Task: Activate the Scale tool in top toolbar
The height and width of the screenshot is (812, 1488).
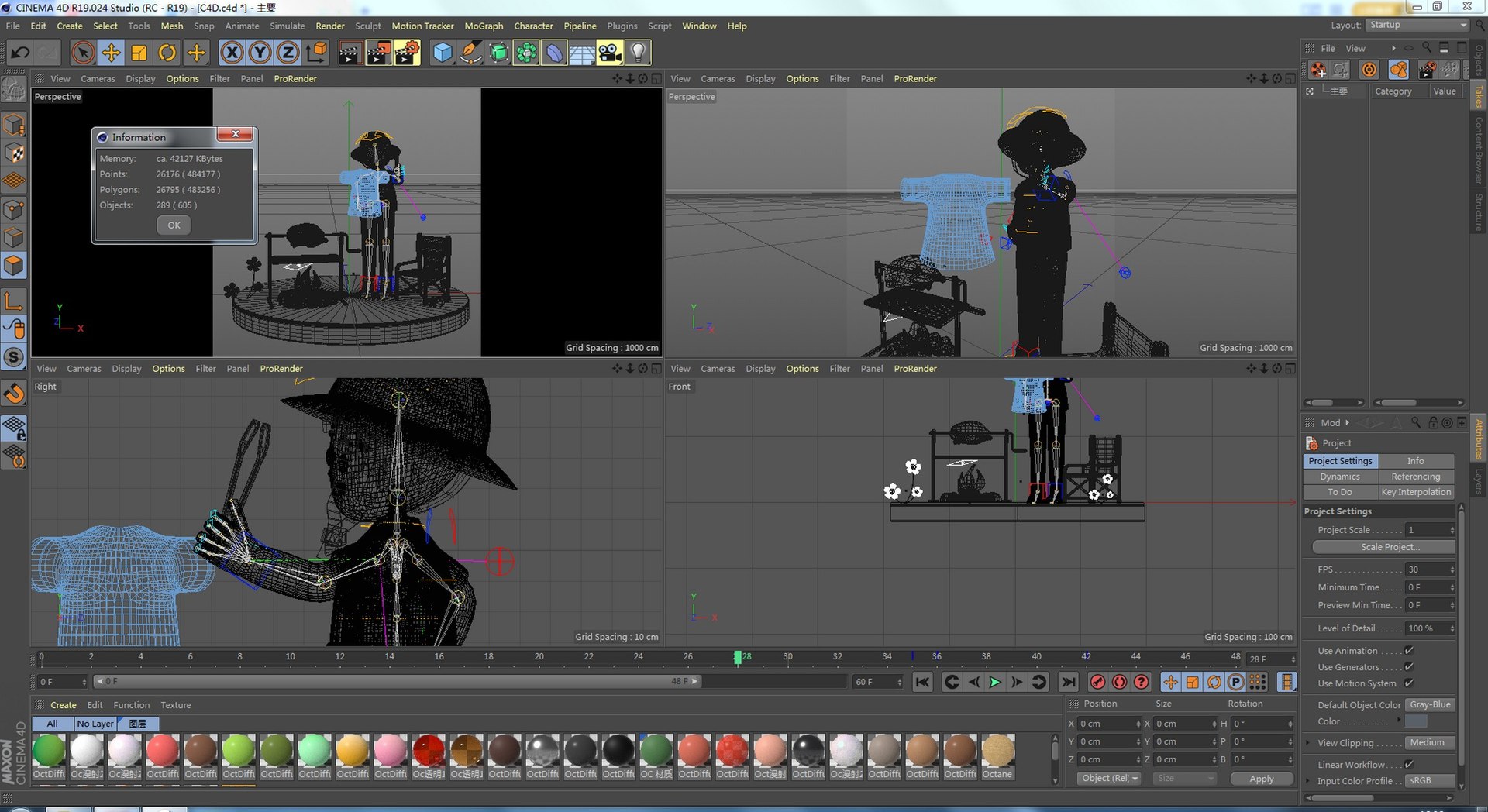Action: tap(139, 53)
